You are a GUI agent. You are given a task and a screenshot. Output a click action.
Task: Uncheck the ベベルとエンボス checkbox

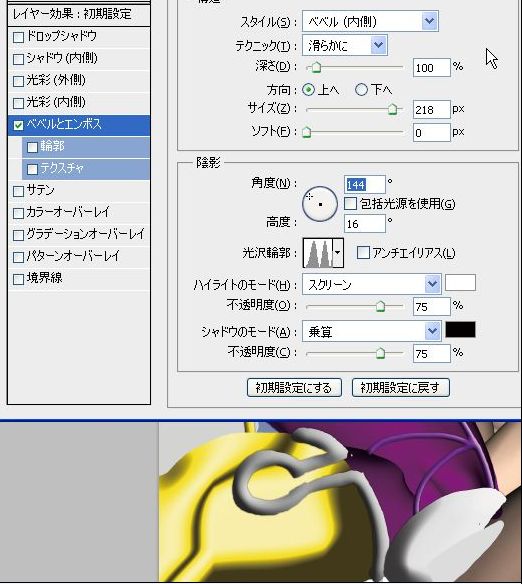click(x=18, y=125)
